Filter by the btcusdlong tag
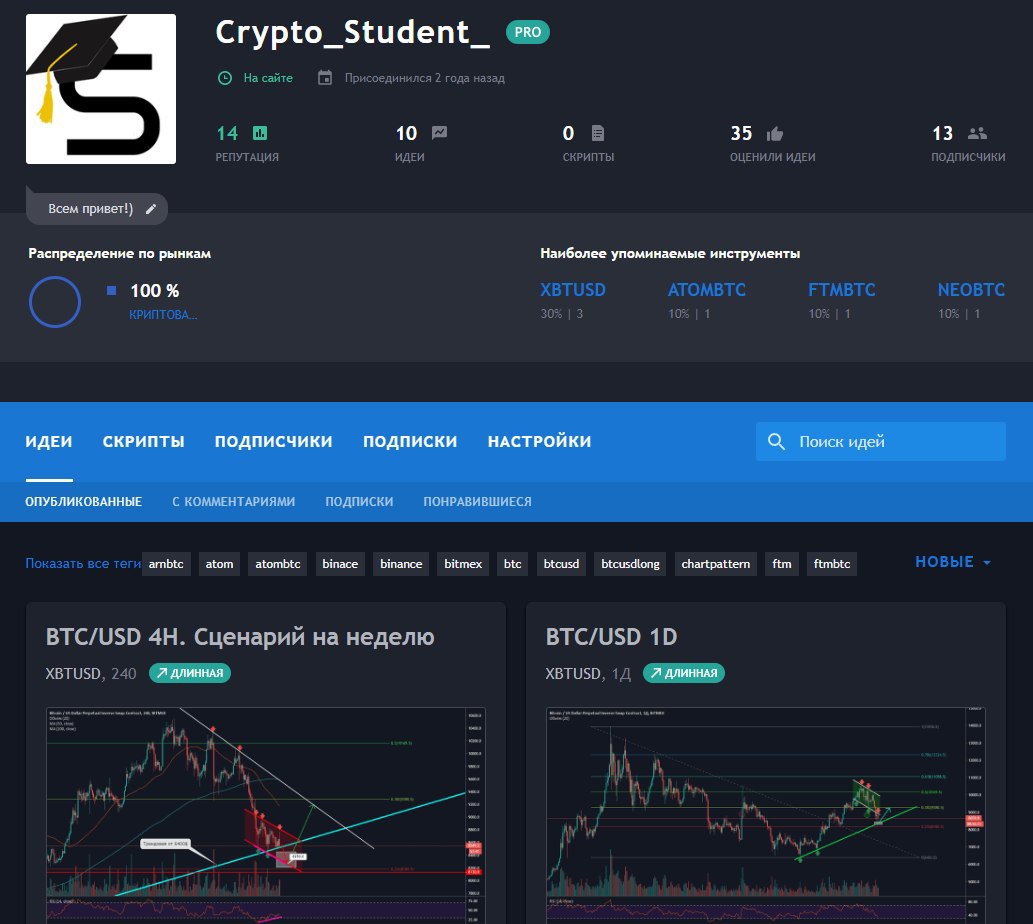Screen dimensions: 1033x924 (x=630, y=564)
